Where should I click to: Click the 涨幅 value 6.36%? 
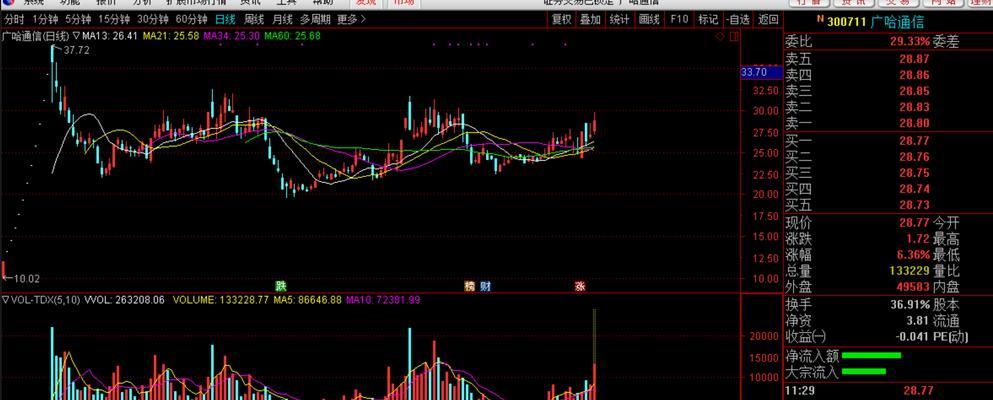pyautogui.click(x=913, y=255)
